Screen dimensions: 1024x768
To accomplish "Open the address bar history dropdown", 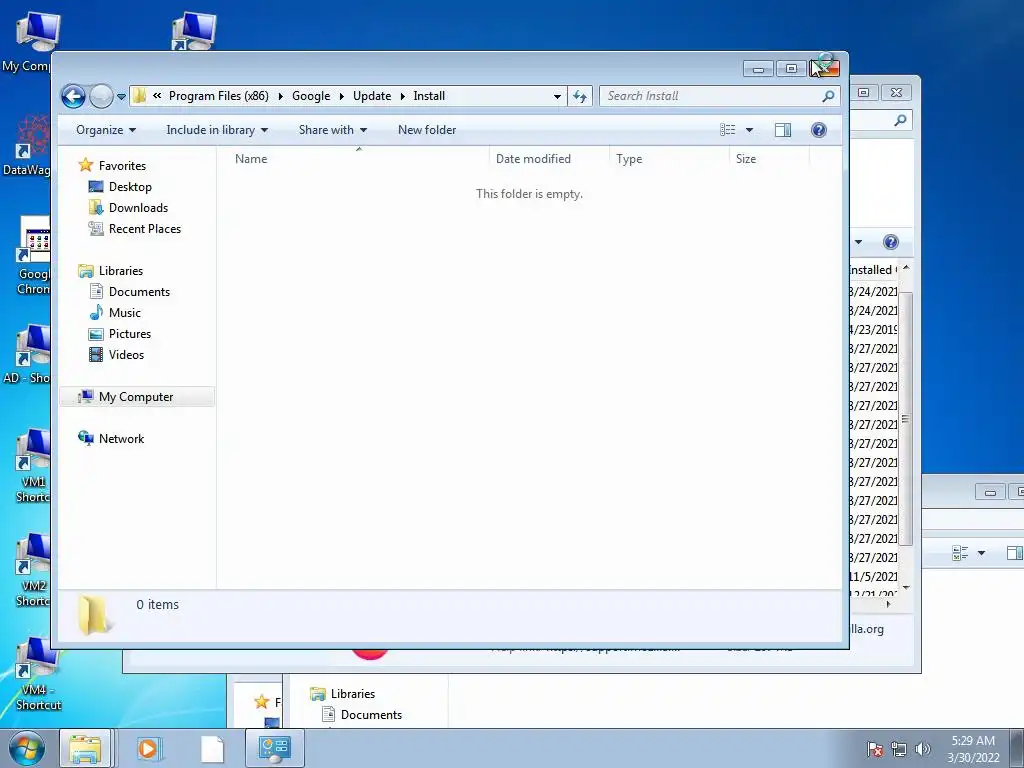I will tap(556, 96).
